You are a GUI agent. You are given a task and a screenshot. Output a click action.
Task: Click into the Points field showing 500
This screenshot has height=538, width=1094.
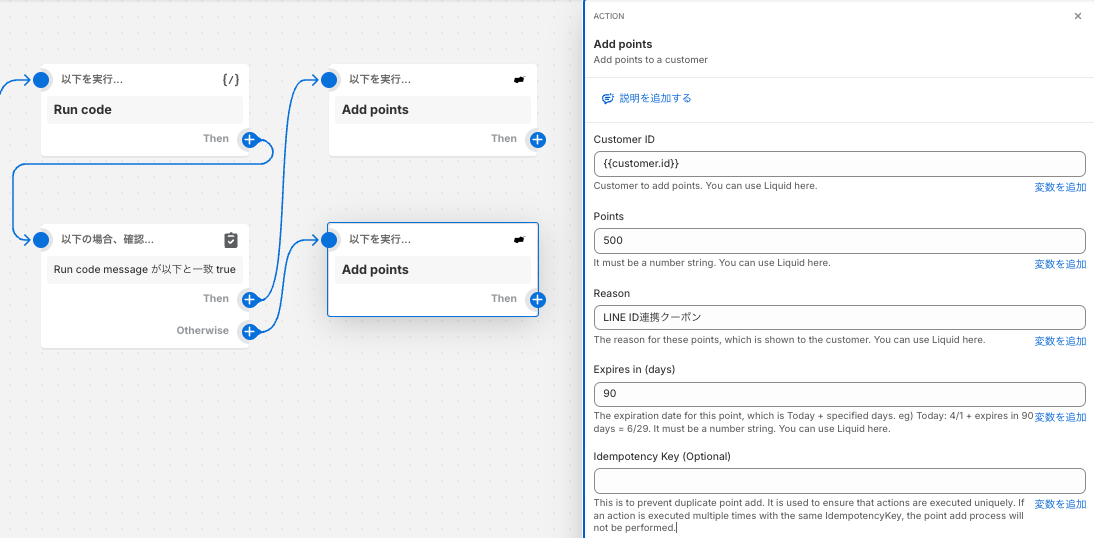(839, 241)
